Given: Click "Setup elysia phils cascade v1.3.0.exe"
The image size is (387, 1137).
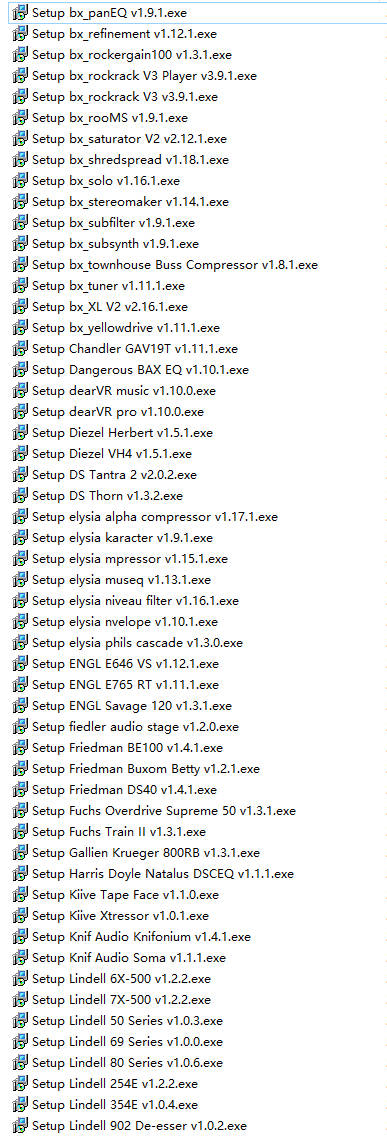Looking at the screenshot, I should point(138,643).
